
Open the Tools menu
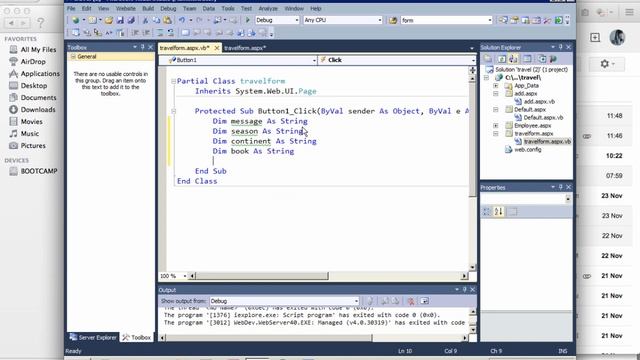228,8
